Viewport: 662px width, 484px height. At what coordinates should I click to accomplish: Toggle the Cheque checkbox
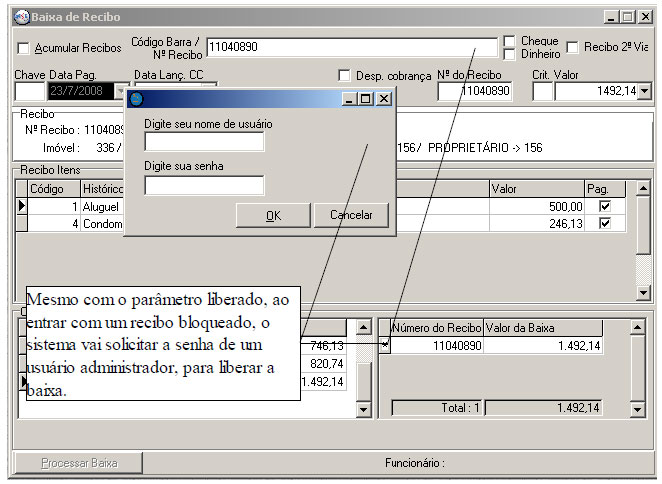(510, 41)
